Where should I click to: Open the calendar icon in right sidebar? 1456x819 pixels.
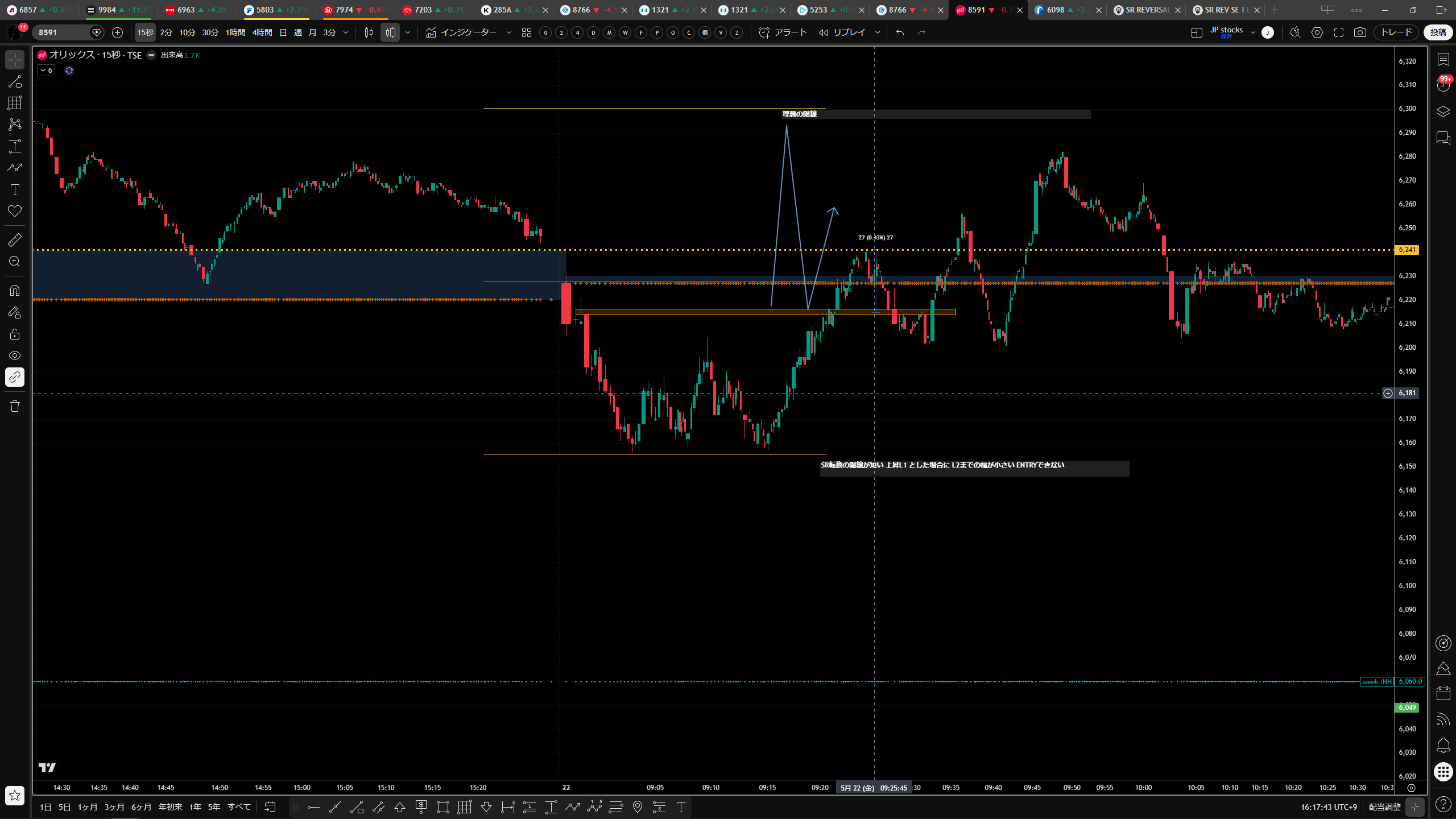1443,693
